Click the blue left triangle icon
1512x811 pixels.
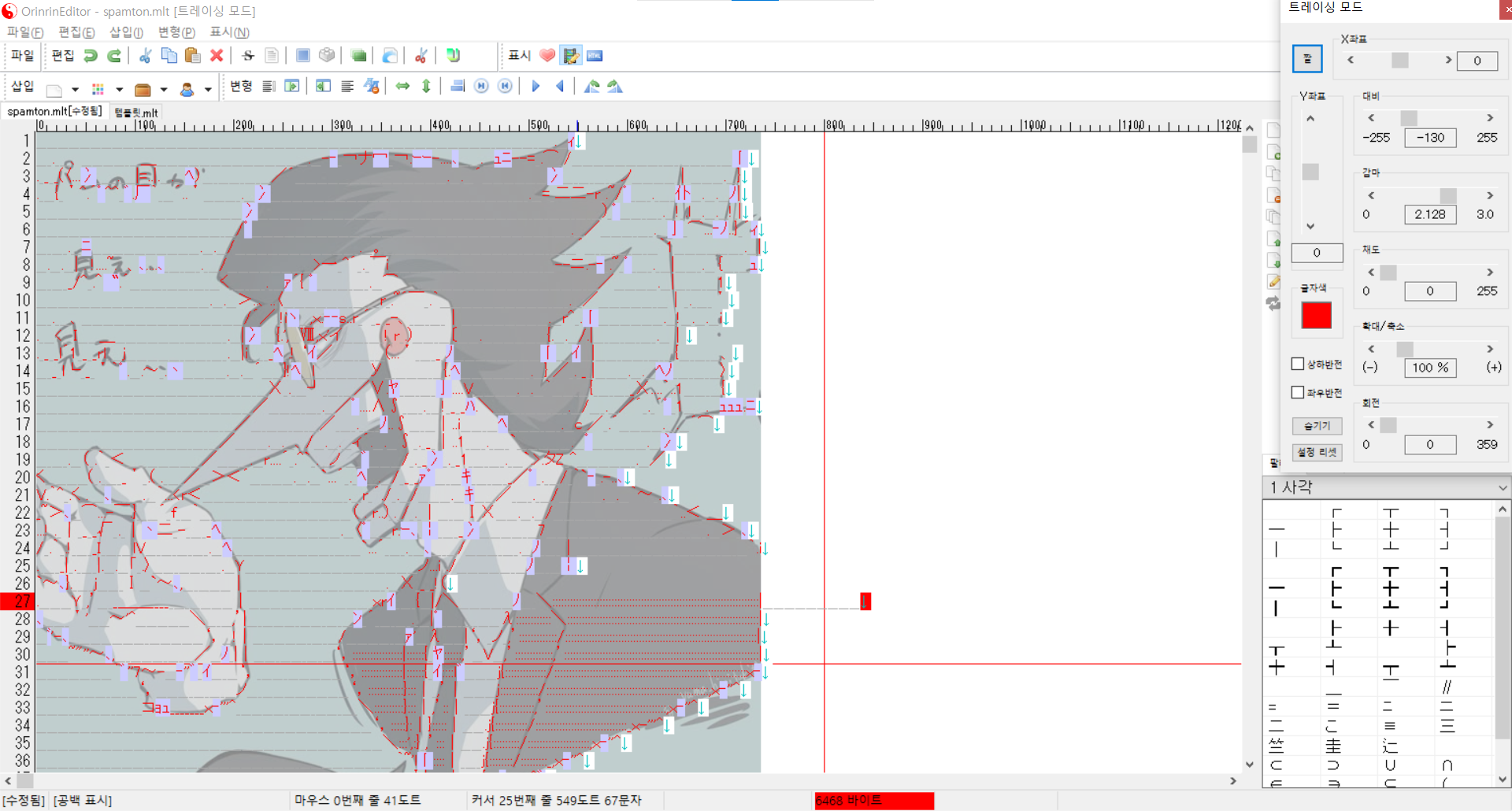click(x=560, y=86)
